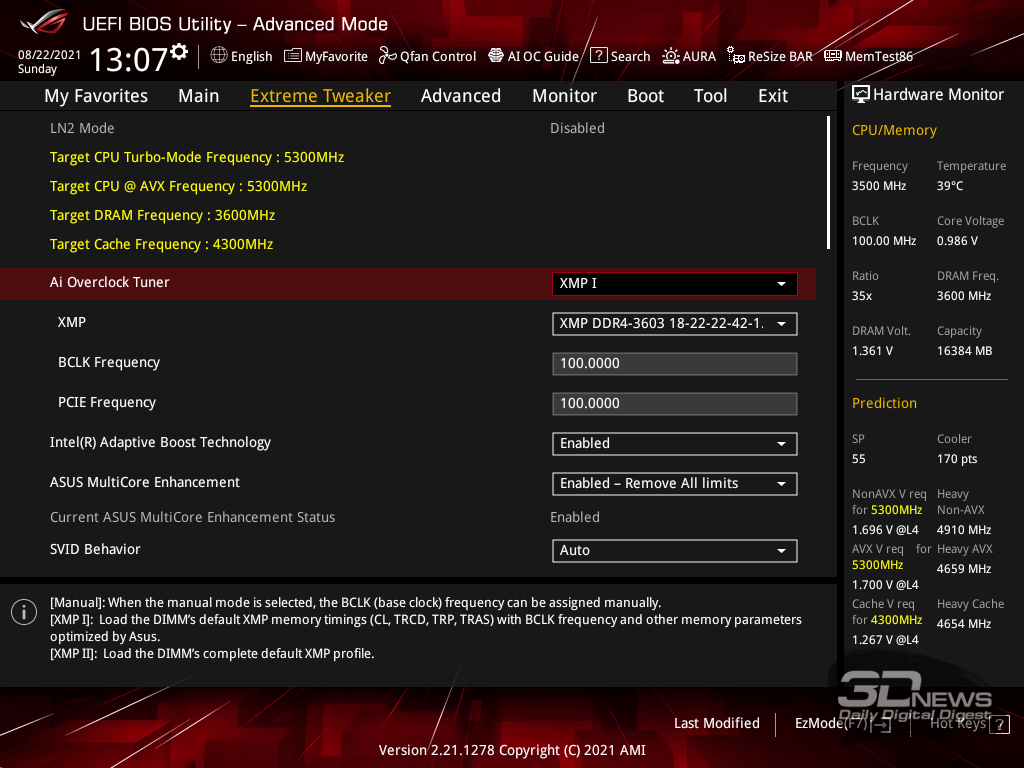Click the AURA lighting icon
This screenshot has width=1024, height=768.
[x=671, y=56]
